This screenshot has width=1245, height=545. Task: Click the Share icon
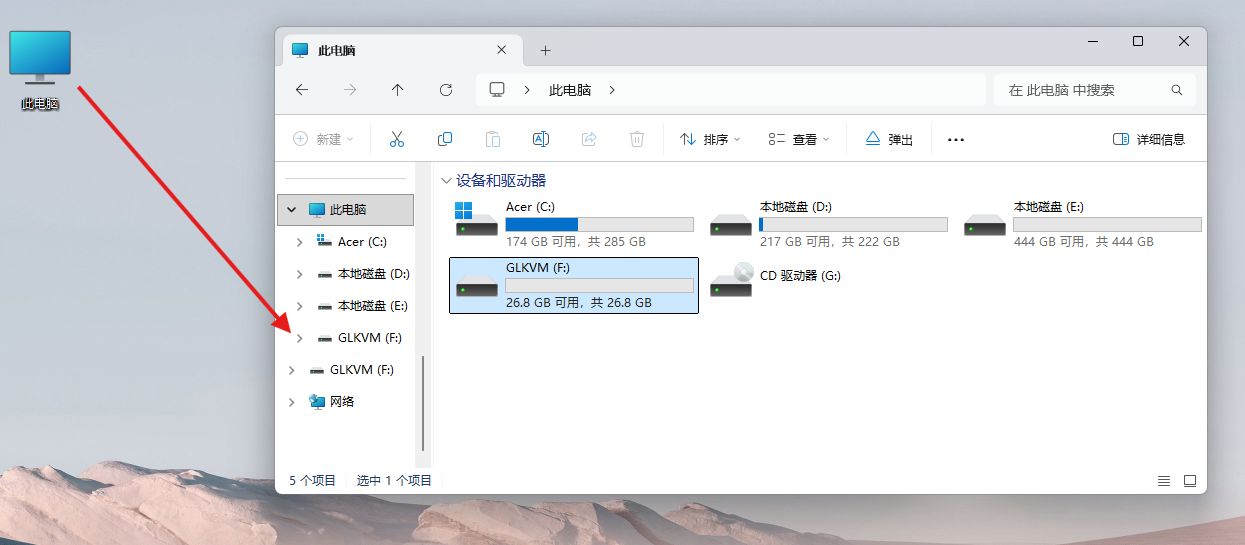click(x=589, y=140)
